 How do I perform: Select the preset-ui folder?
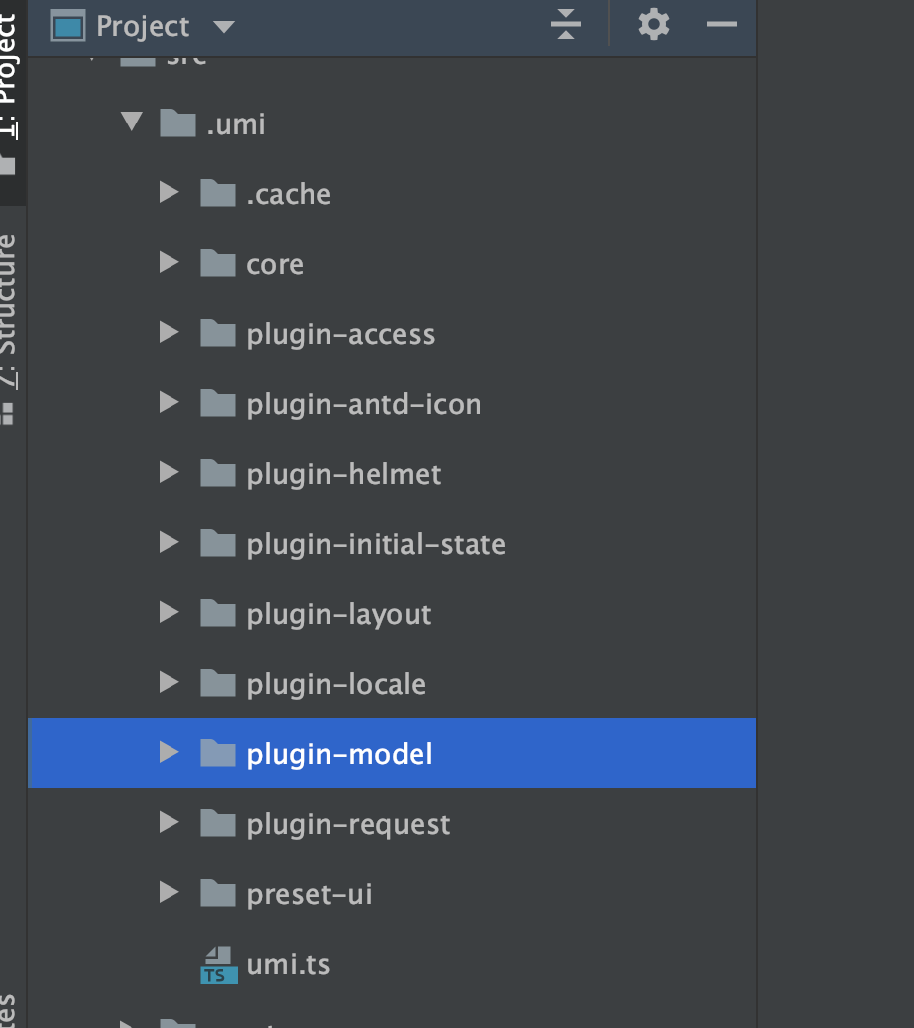310,893
